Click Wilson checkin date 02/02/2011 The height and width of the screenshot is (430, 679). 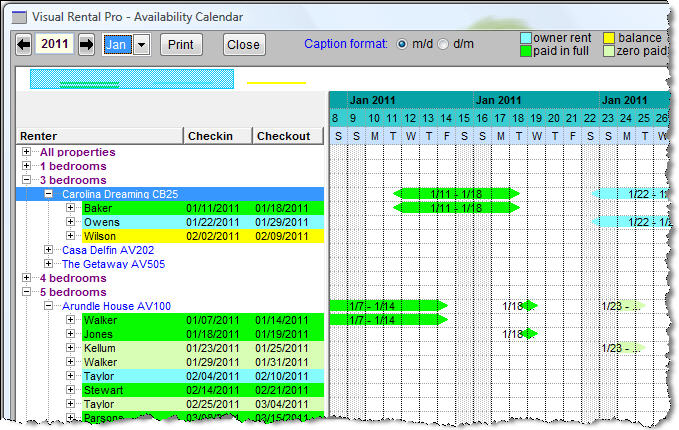point(213,236)
